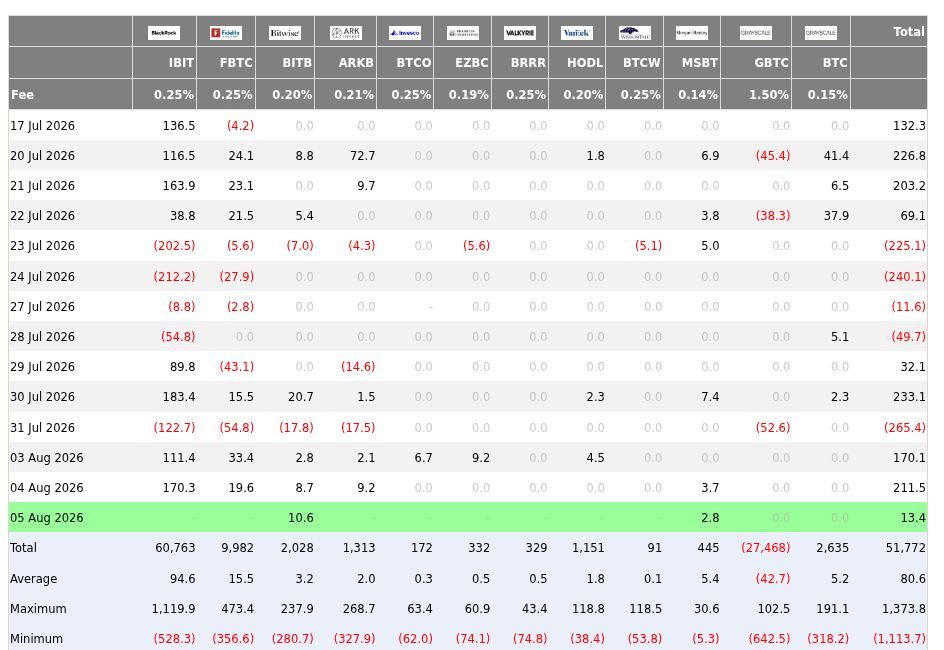Select the BRRR column header
Image resolution: width=944 pixels, height=650 pixels.
pyautogui.click(x=528, y=63)
